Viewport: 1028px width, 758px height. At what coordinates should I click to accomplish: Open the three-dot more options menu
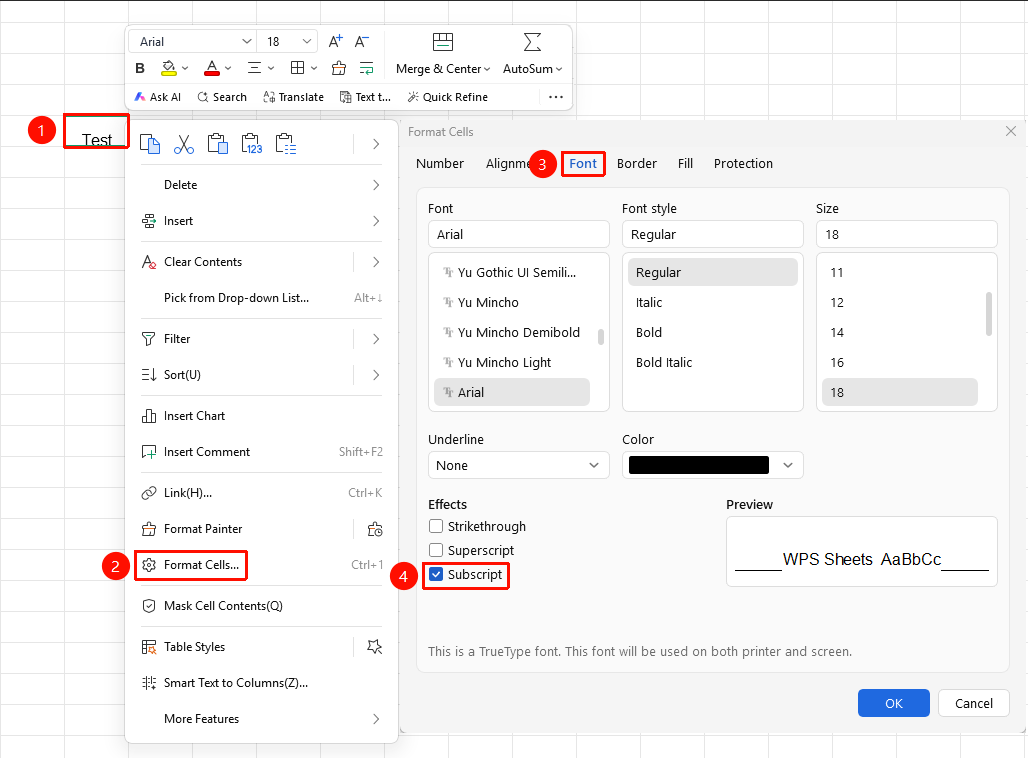556,97
